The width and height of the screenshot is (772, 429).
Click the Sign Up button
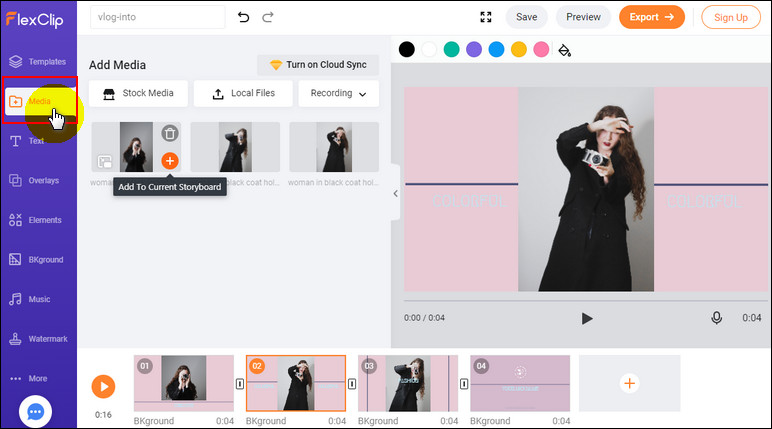pyautogui.click(x=731, y=17)
